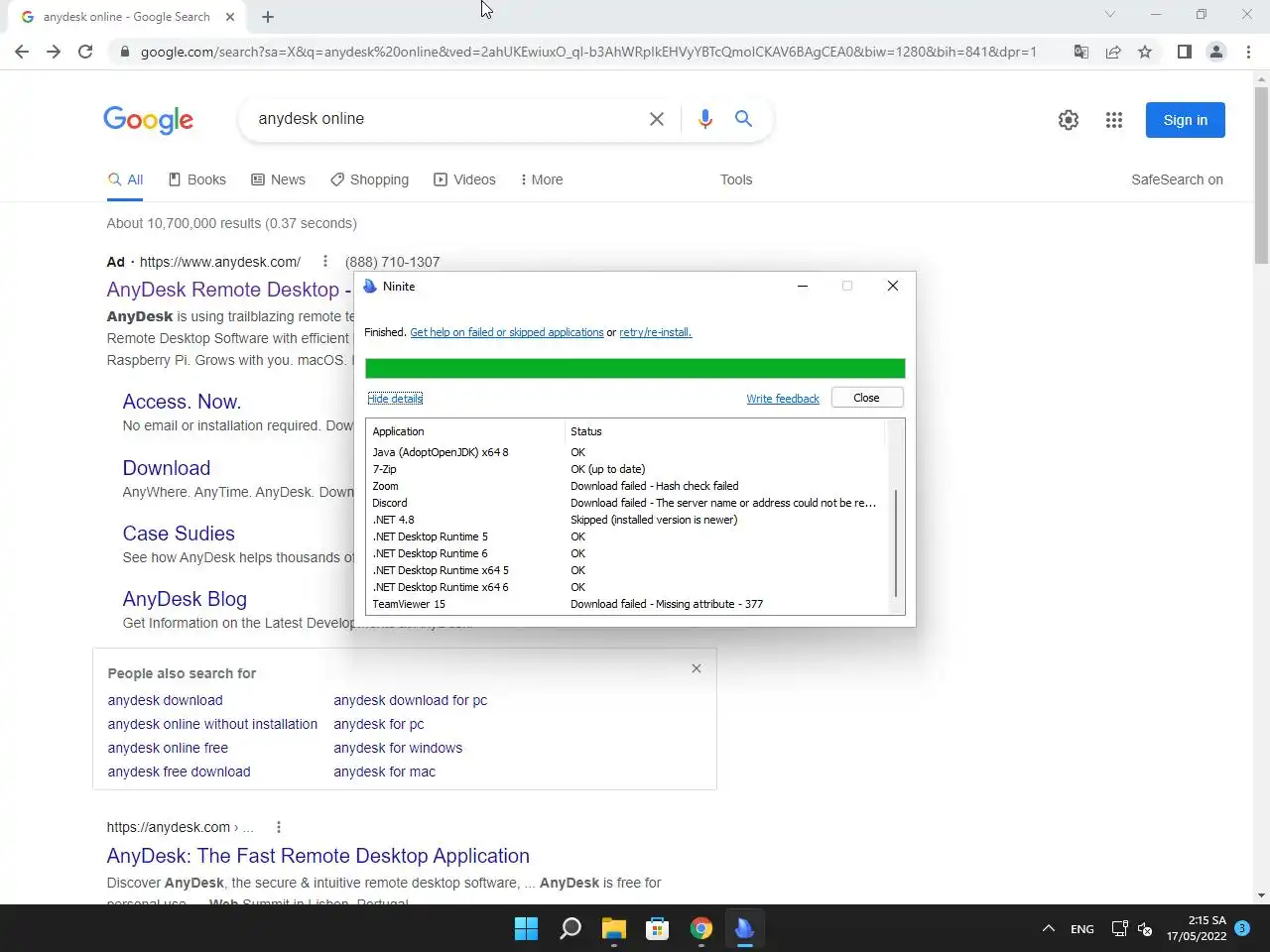1270x952 pixels.
Task: Switch to the Shopping tab
Action: pyautogui.click(x=369, y=179)
